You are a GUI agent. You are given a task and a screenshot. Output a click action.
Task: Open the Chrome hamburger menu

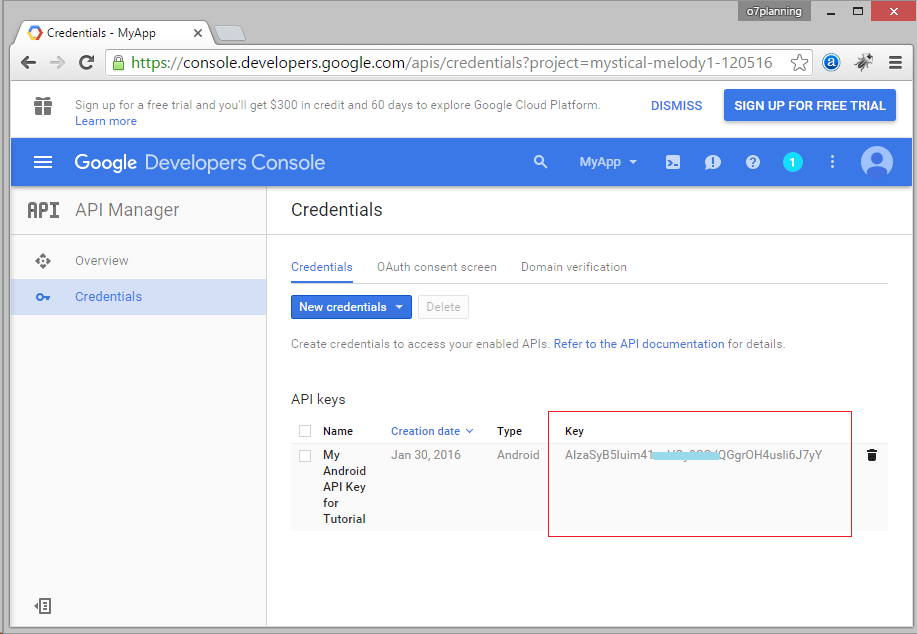coord(895,63)
